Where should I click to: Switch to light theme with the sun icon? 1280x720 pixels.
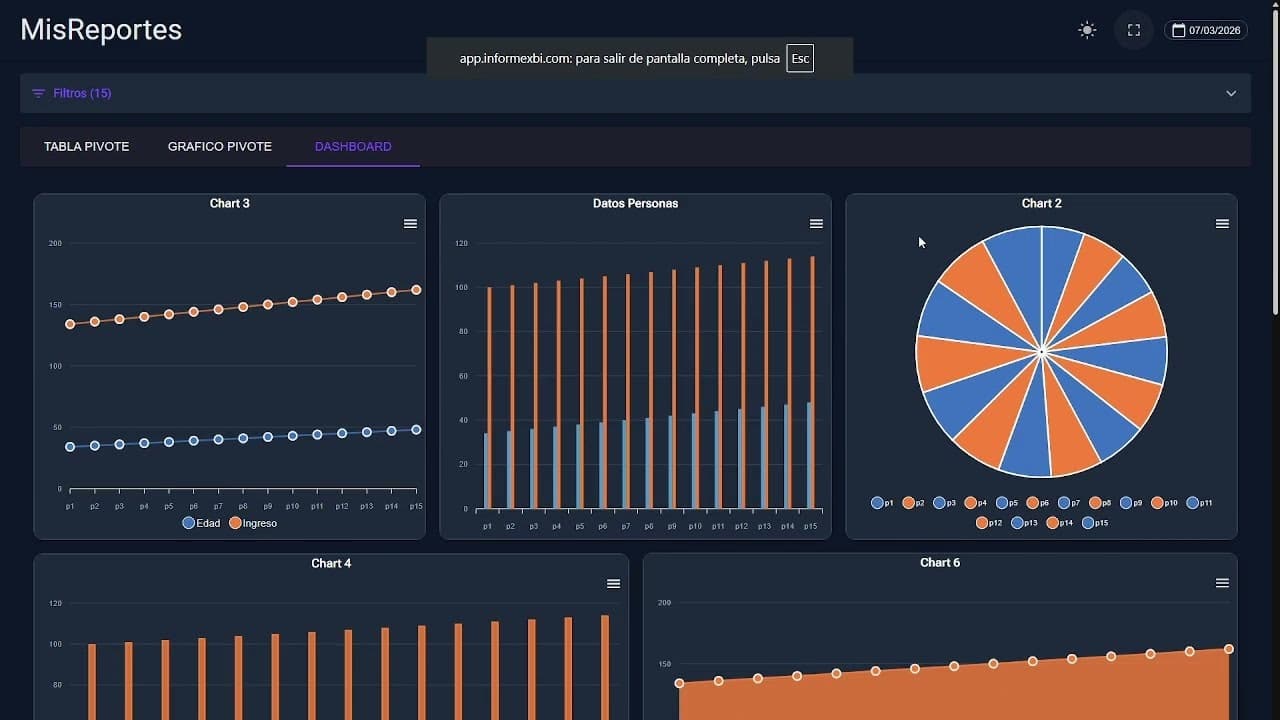point(1087,30)
